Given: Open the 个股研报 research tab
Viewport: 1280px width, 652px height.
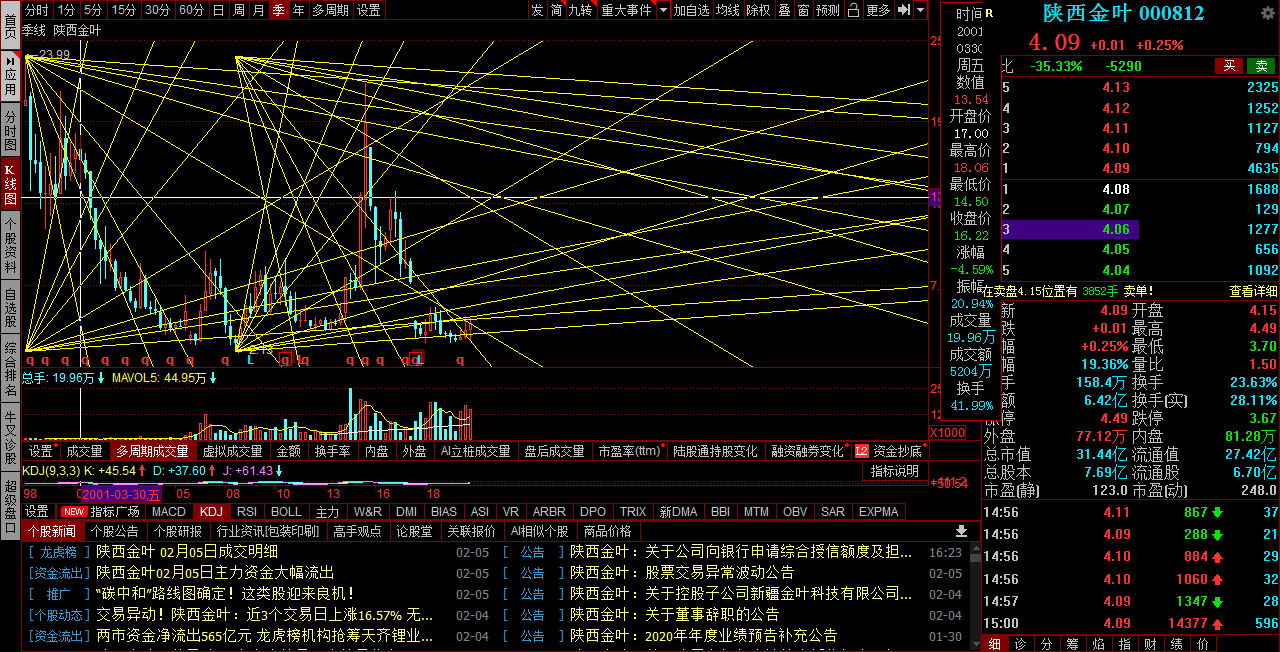Looking at the screenshot, I should click(177, 531).
